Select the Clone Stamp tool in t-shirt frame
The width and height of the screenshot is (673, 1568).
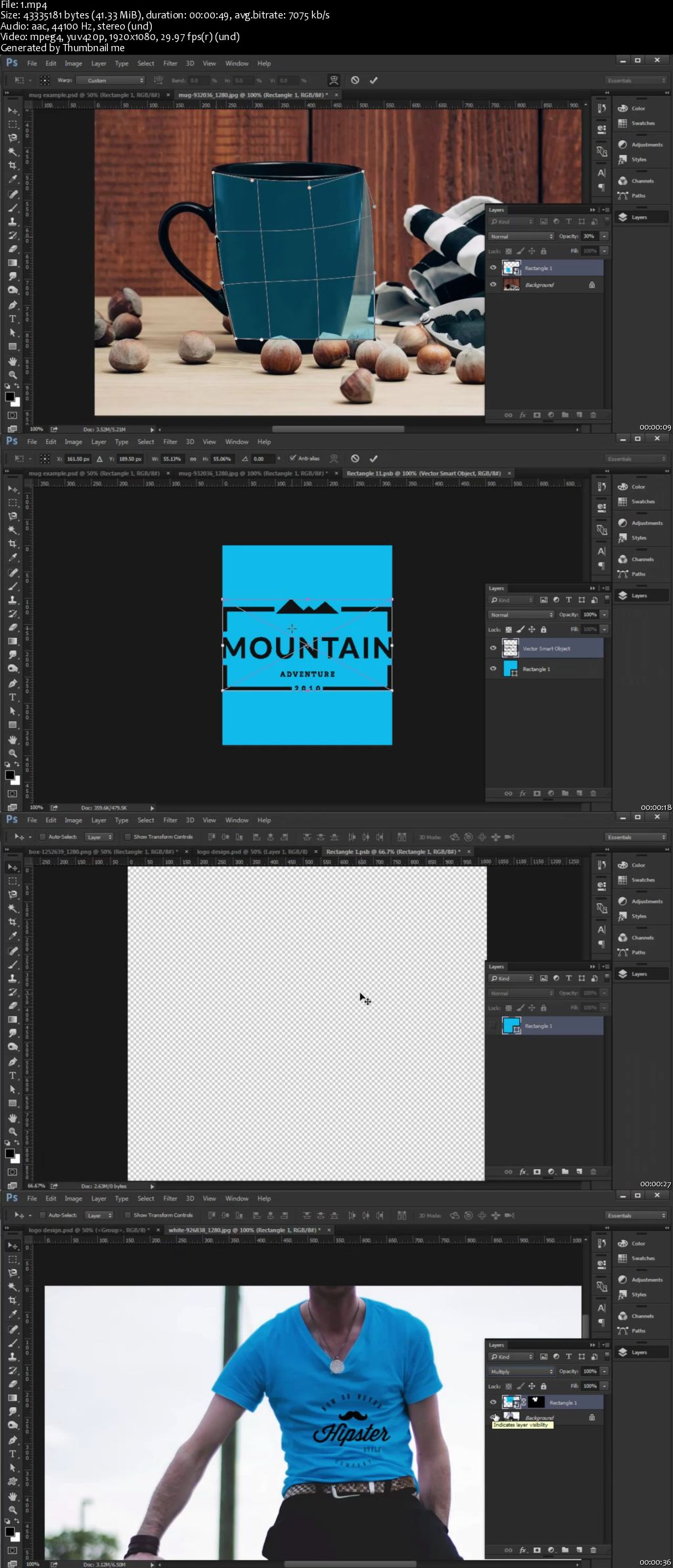[x=12, y=1356]
